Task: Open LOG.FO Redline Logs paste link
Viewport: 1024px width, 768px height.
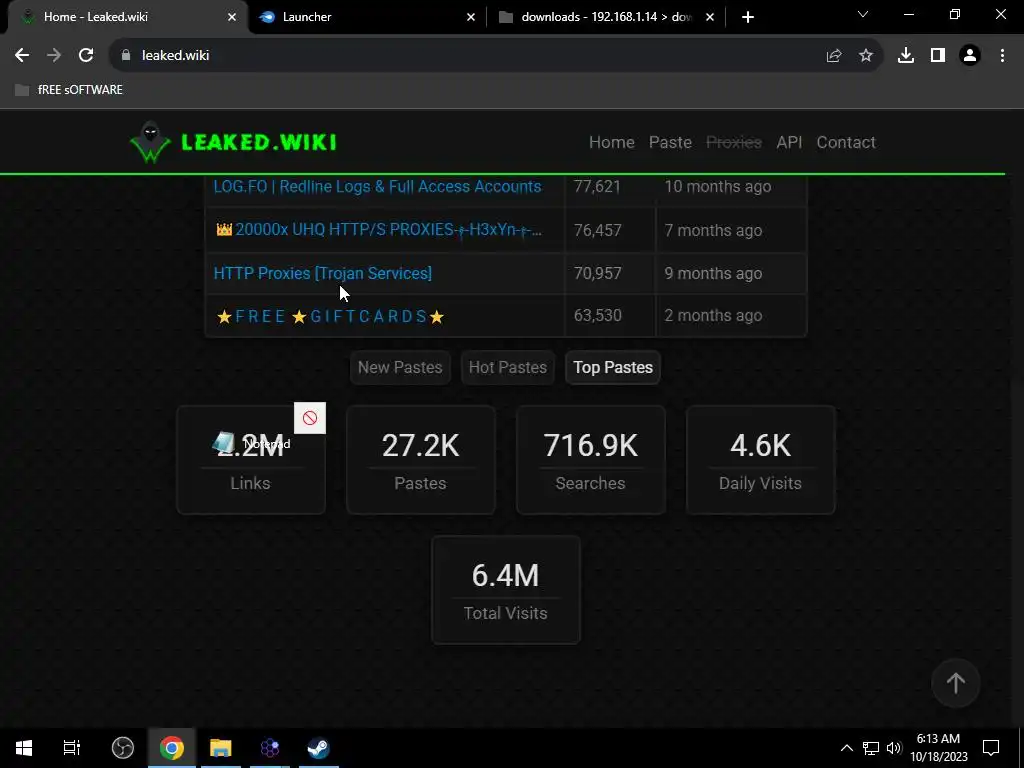Action: [377, 187]
